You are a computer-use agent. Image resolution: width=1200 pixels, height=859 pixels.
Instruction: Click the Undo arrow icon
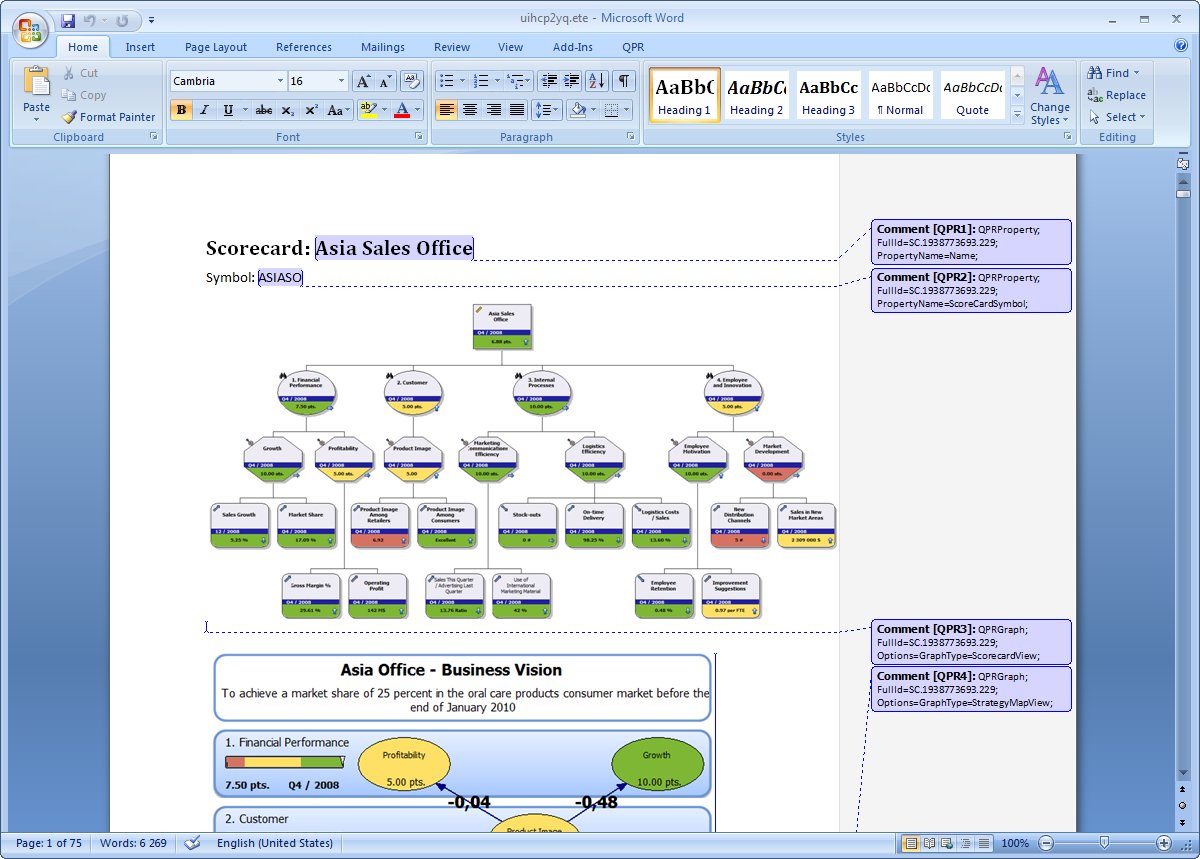coord(90,20)
